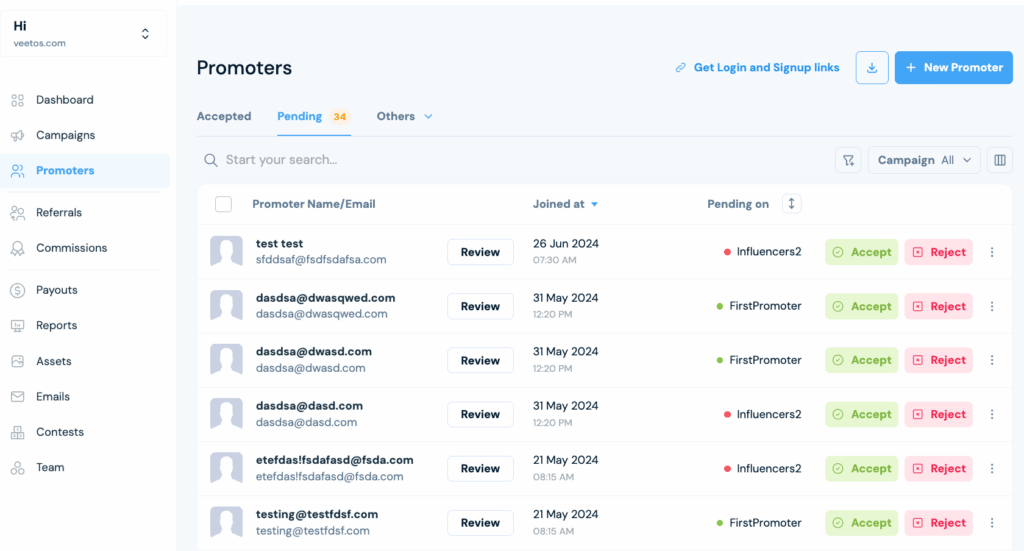Click FirstPromoter in the testing@testfdsf.com row

(x=765, y=523)
